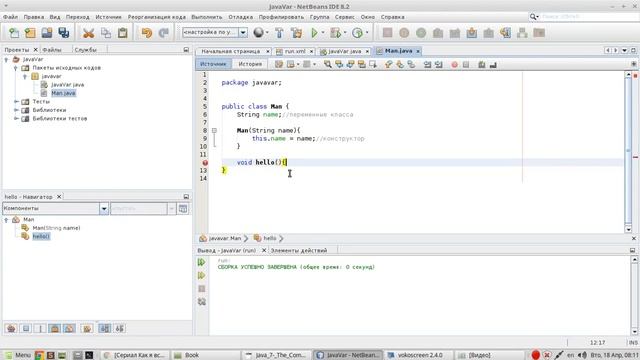The width and height of the screenshot is (640, 360).
Task: Switch to JavaVar.java editor tab
Action: [344, 51]
